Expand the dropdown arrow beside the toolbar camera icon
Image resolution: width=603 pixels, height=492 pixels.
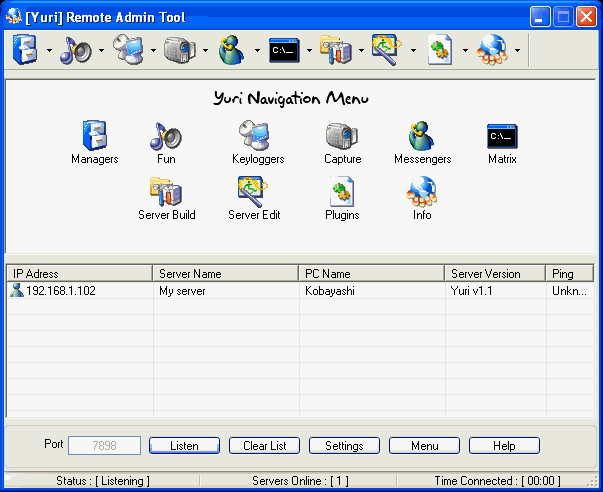pos(205,50)
